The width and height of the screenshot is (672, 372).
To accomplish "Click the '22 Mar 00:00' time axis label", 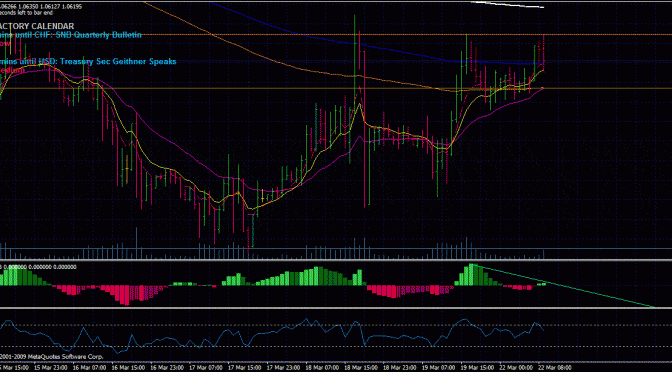I will (x=516, y=368).
